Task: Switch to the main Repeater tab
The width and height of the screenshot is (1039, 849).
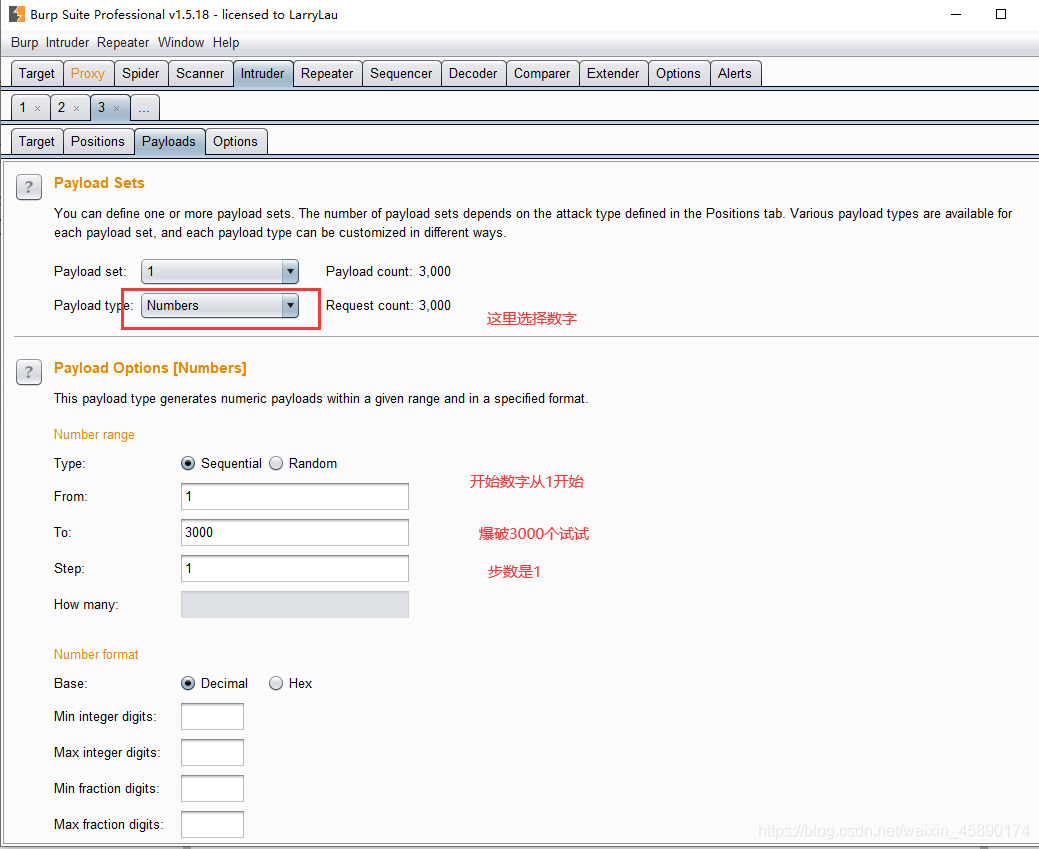Action: coord(327,74)
